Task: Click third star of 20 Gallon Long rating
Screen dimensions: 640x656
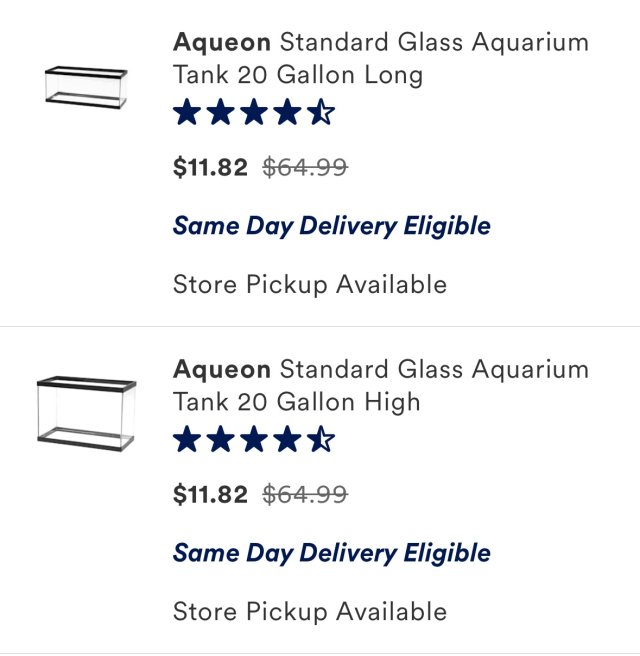Action: click(254, 112)
